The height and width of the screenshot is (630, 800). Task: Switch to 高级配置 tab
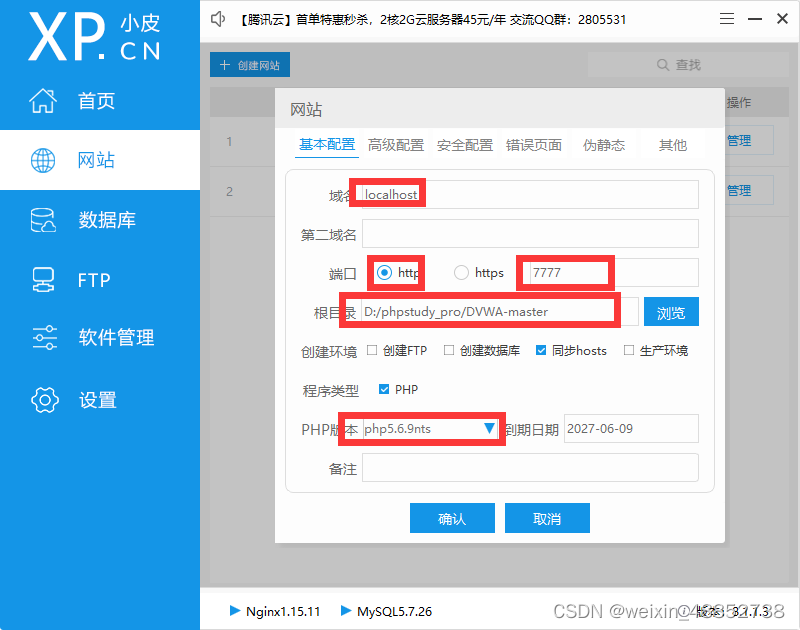pyautogui.click(x=396, y=145)
